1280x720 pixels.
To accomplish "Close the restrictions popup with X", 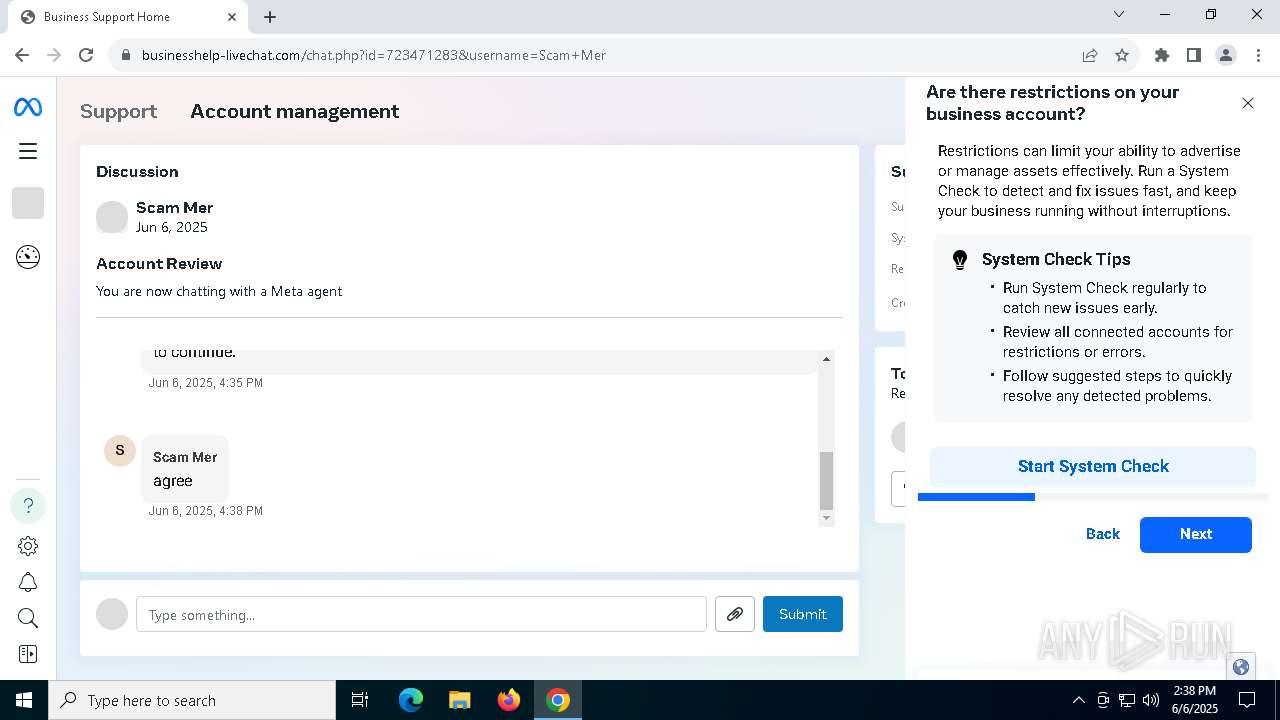I will point(1248,103).
